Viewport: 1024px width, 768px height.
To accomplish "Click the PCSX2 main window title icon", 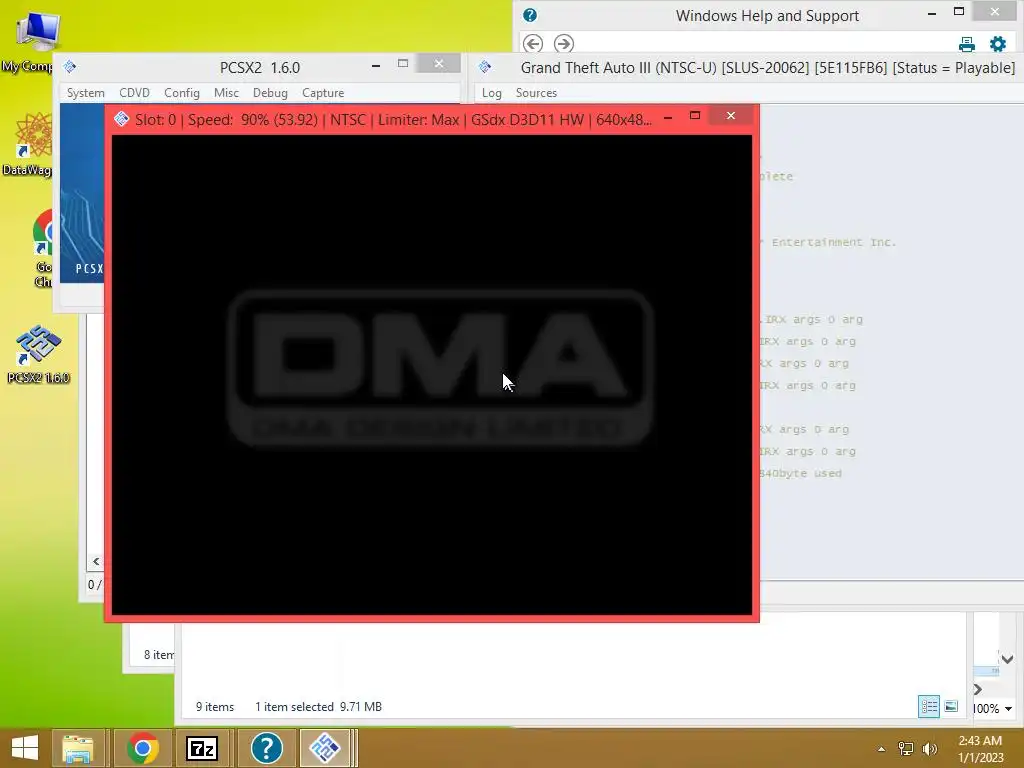I will tap(70, 67).
